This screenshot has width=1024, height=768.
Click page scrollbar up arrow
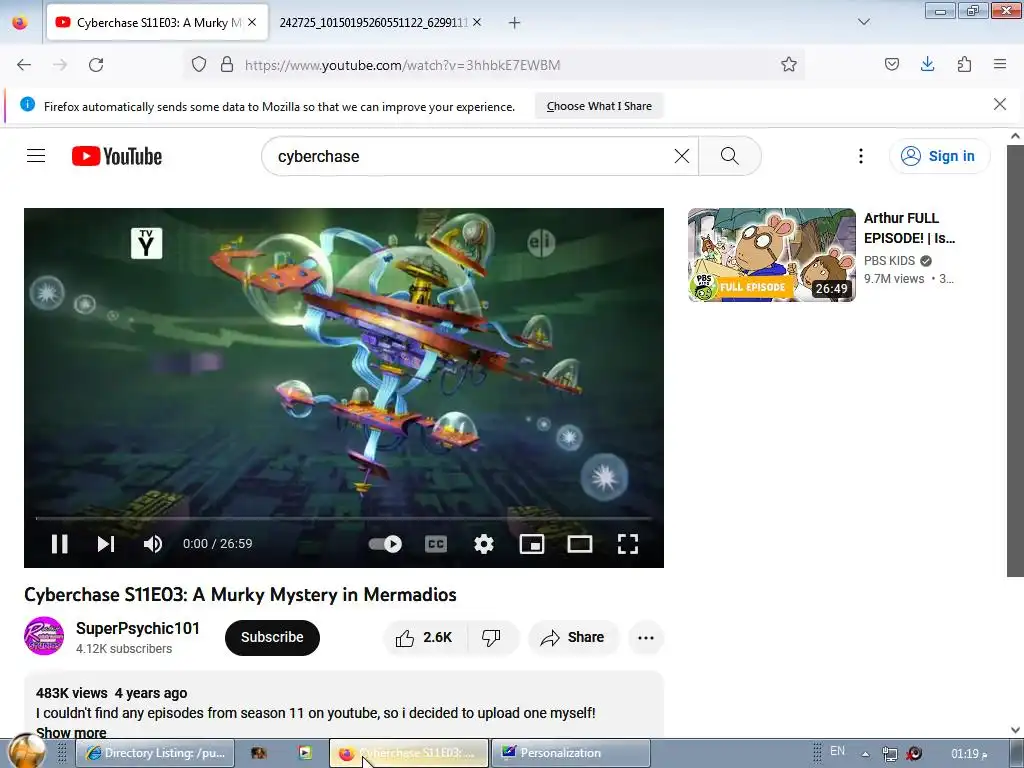[1015, 136]
